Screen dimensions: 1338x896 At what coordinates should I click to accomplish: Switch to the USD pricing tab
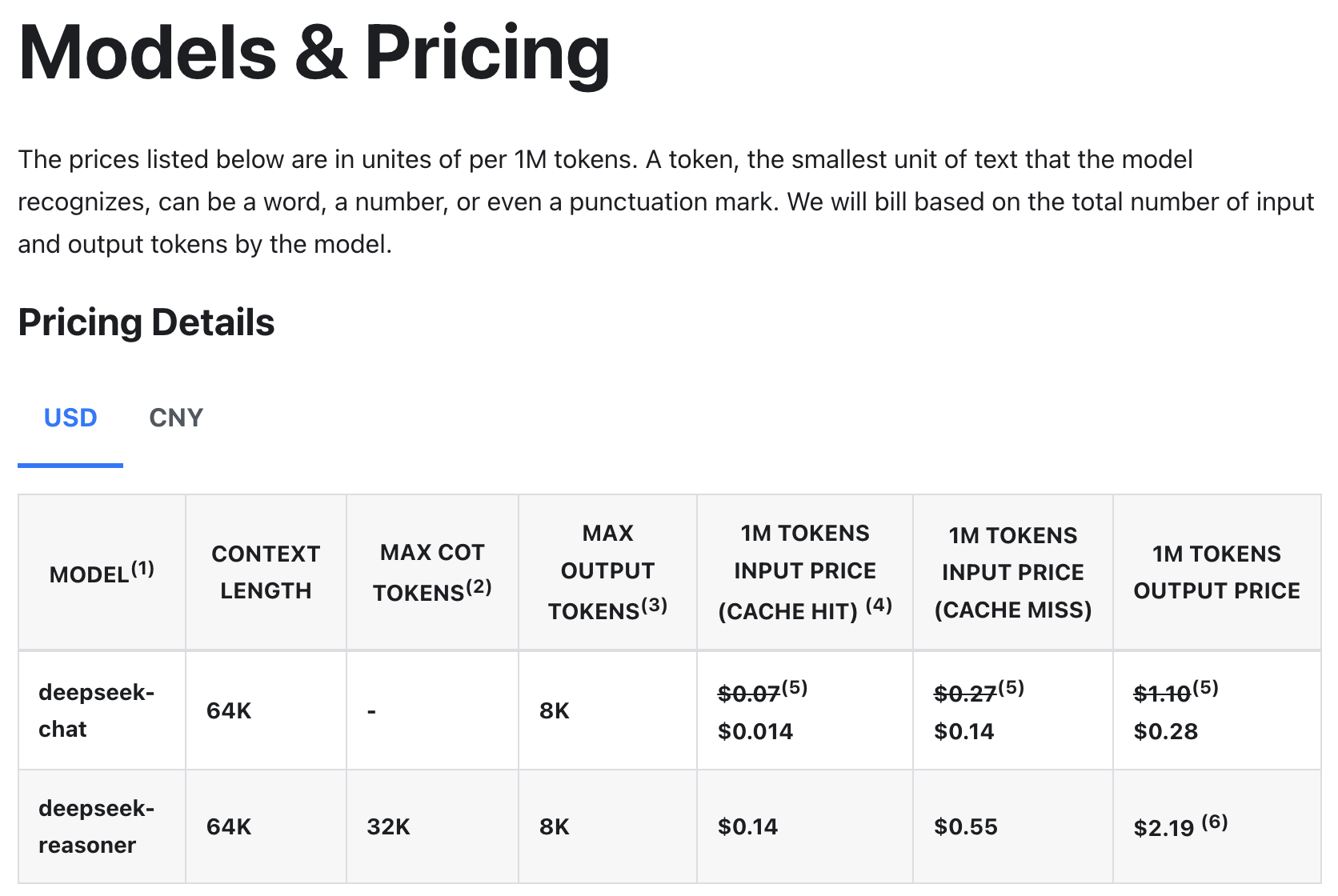coord(70,418)
